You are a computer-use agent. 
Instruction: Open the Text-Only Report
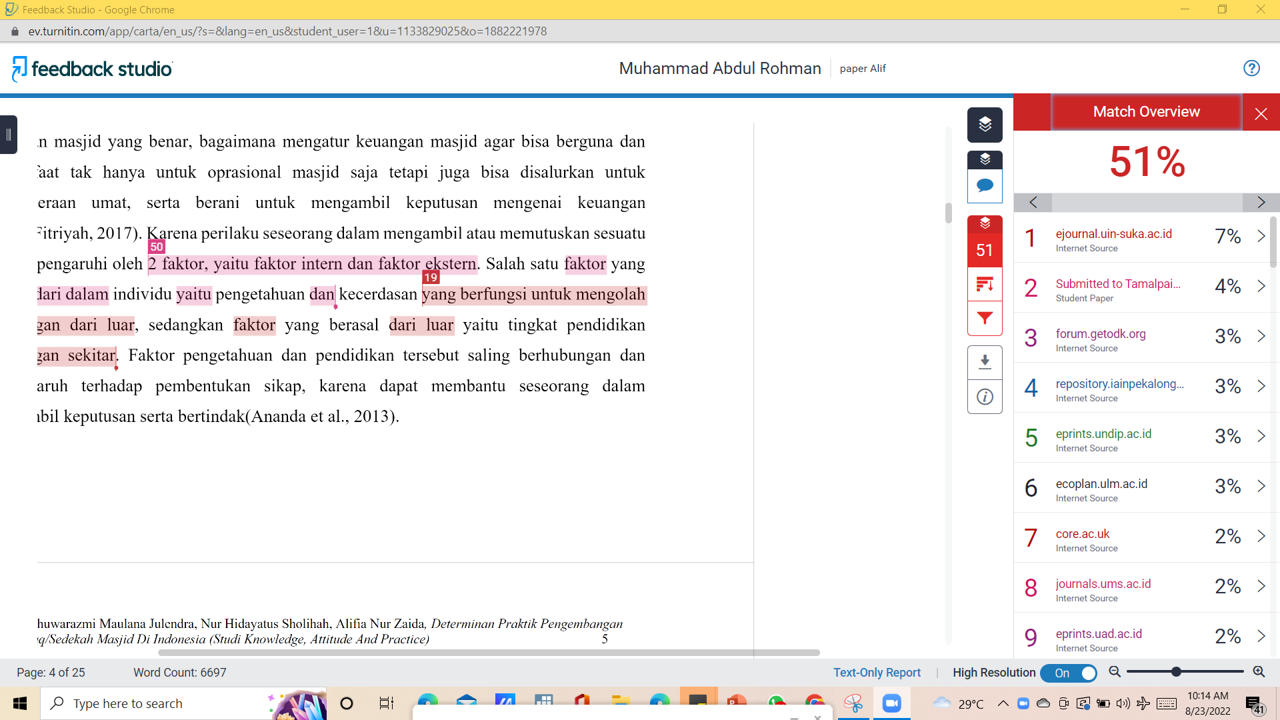point(876,673)
